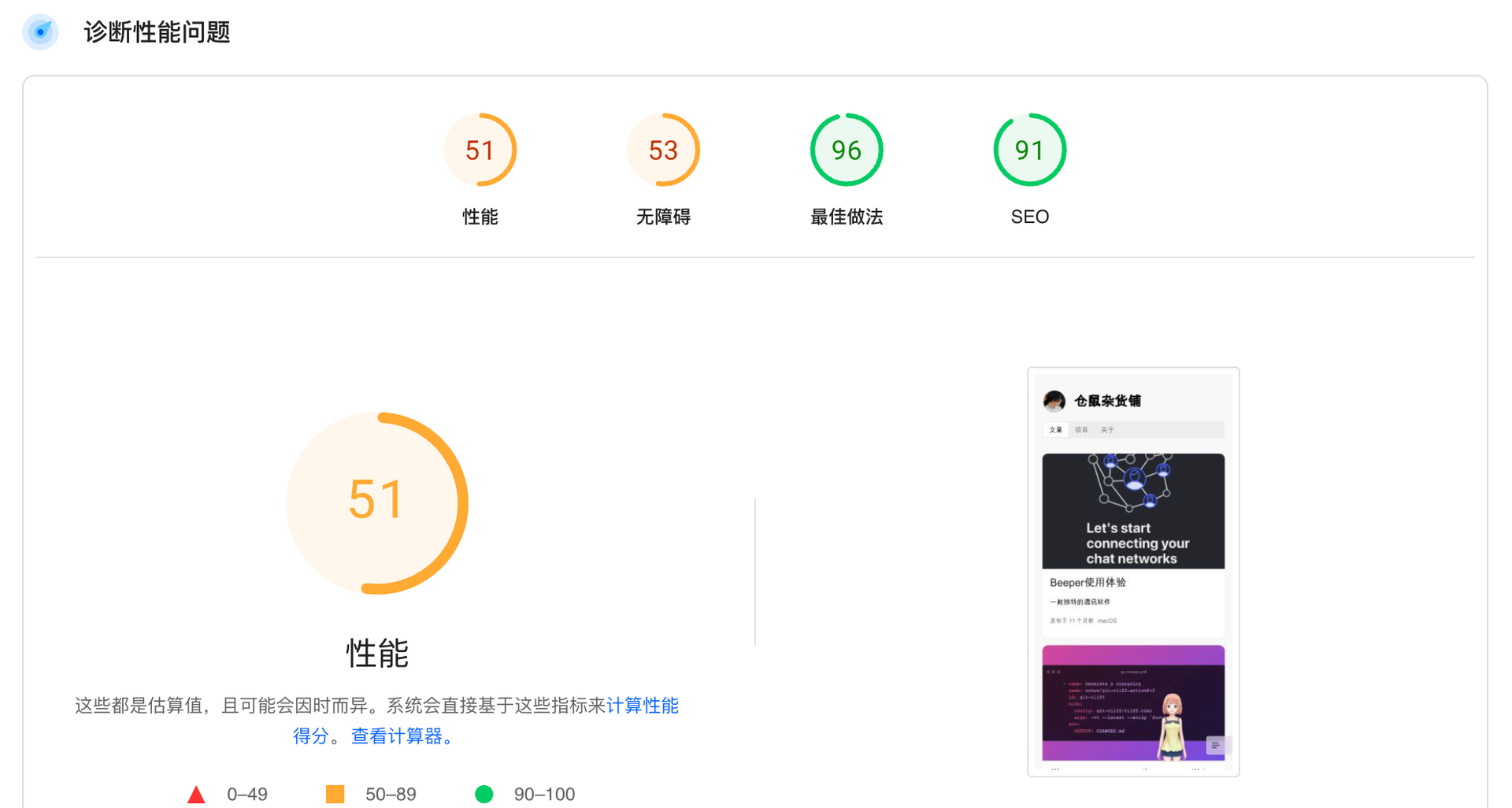Click the 仓鼠杂货铺 site title in the preview

pos(1107,401)
